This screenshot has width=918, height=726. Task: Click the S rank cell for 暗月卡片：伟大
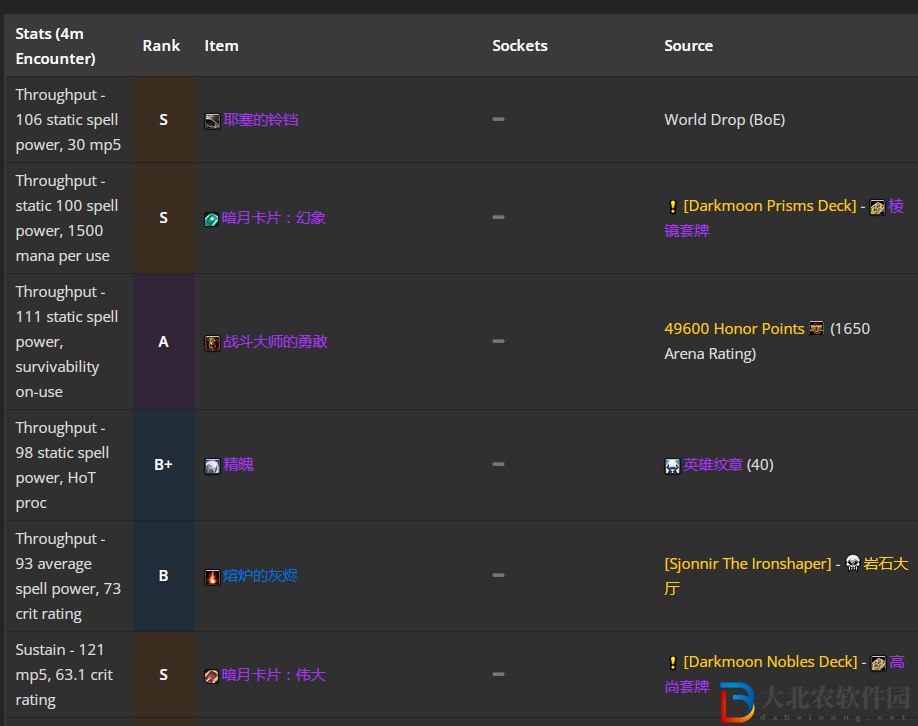point(164,675)
